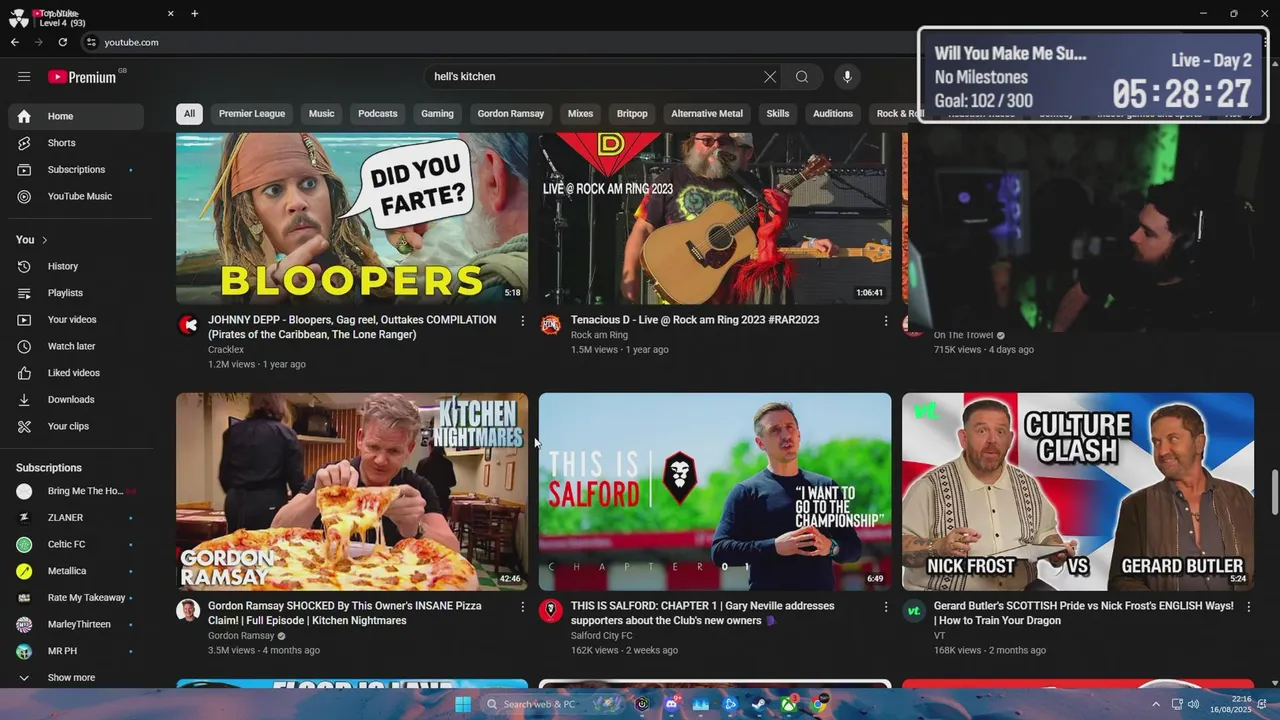Open Your clips in the sidebar

(76, 426)
